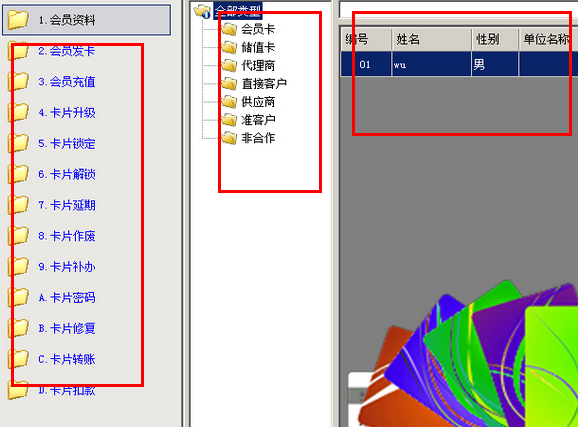Select 准客户 category in tree
The width and height of the screenshot is (578, 427).
[258, 120]
